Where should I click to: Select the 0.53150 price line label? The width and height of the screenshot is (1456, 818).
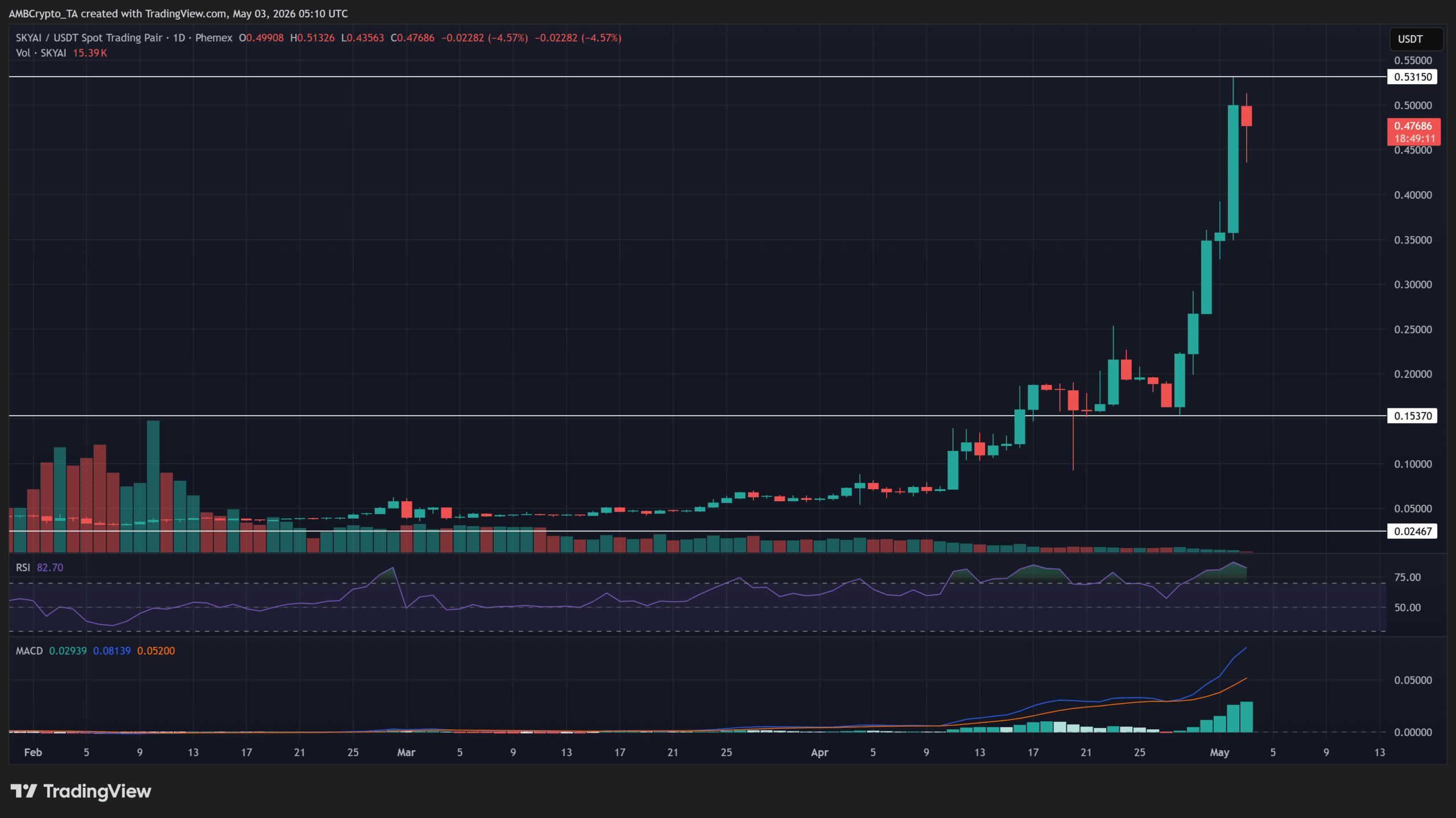tap(1413, 77)
